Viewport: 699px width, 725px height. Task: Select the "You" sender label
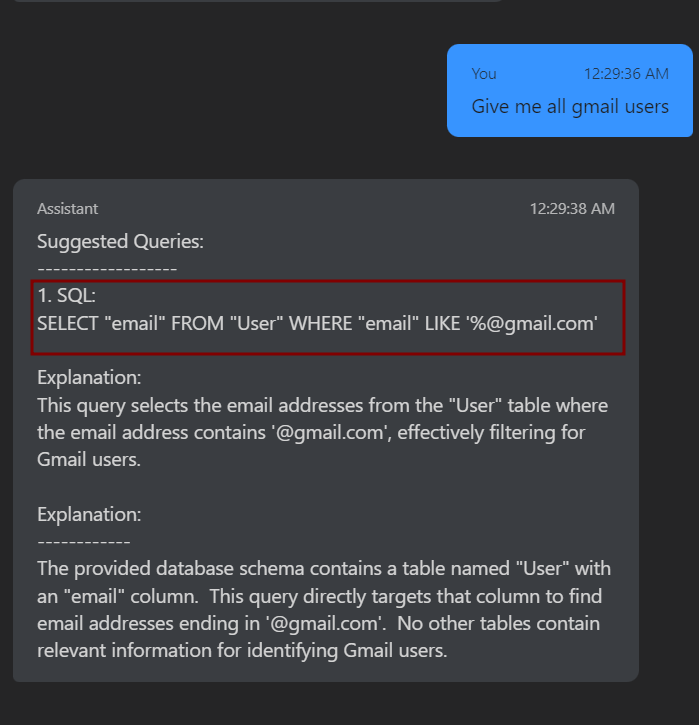(x=484, y=74)
